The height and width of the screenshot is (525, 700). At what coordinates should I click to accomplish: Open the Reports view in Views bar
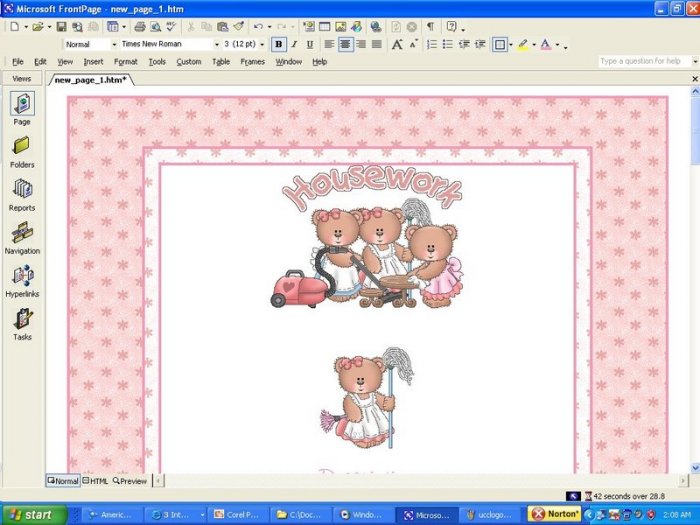point(22,195)
